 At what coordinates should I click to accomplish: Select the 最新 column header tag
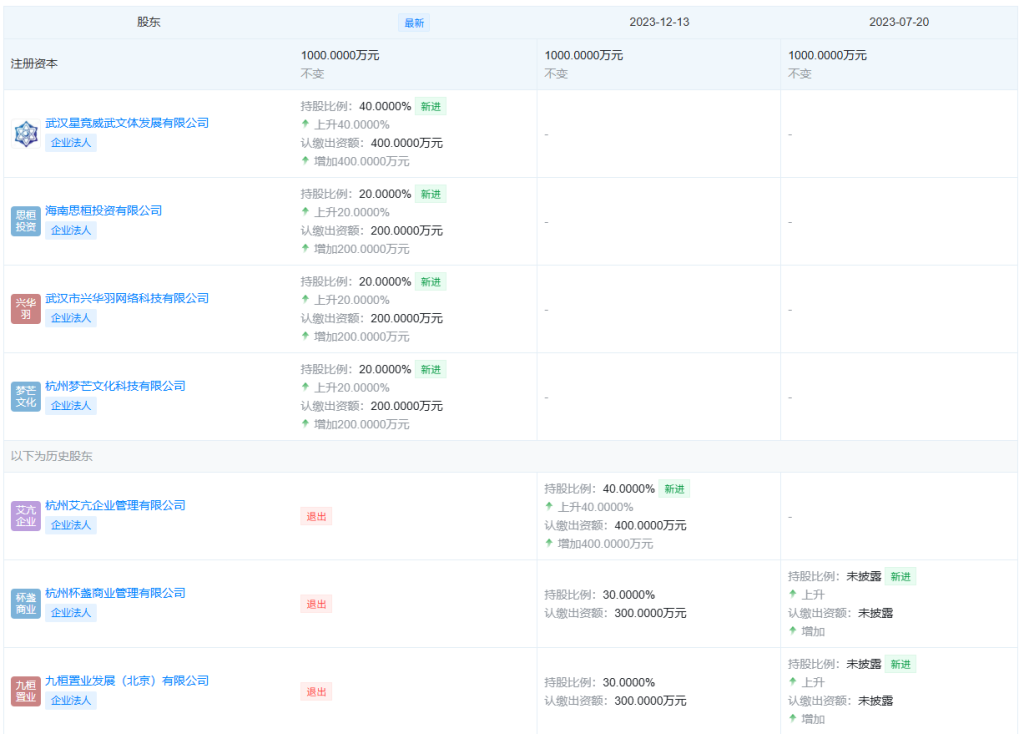point(414,23)
